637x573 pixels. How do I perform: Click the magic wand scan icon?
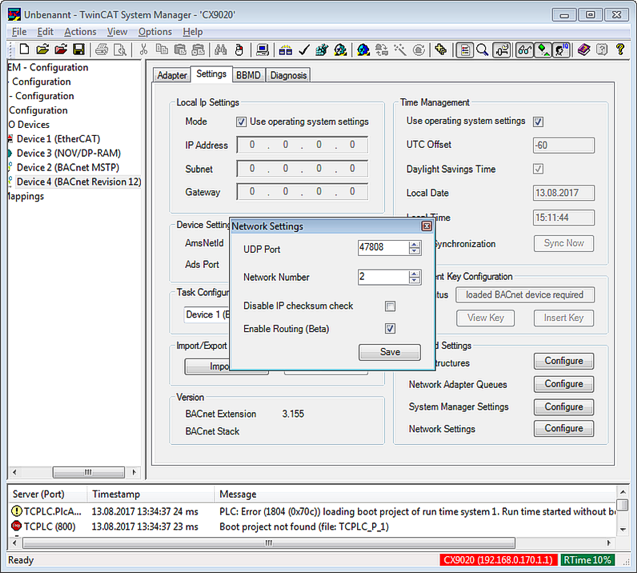(400, 50)
